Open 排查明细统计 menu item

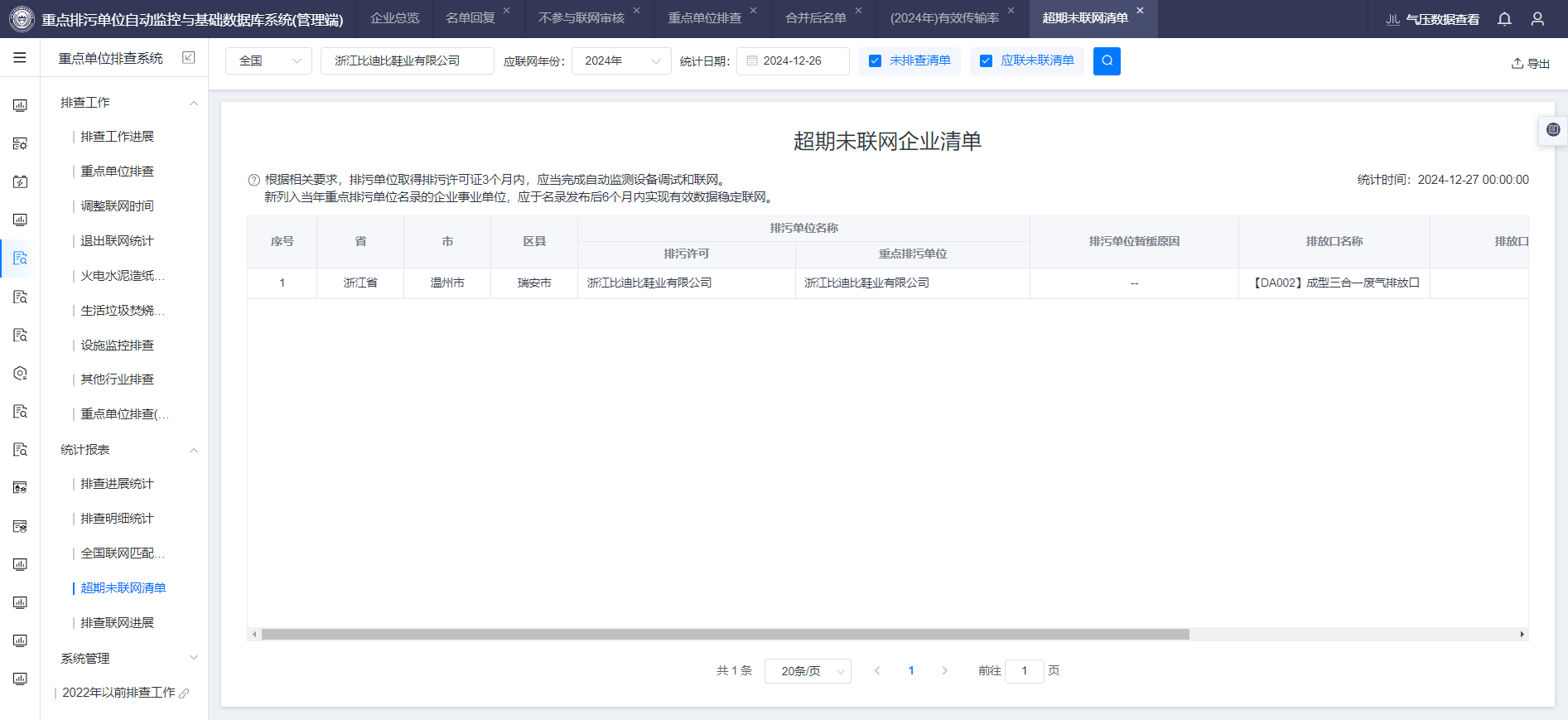point(117,519)
